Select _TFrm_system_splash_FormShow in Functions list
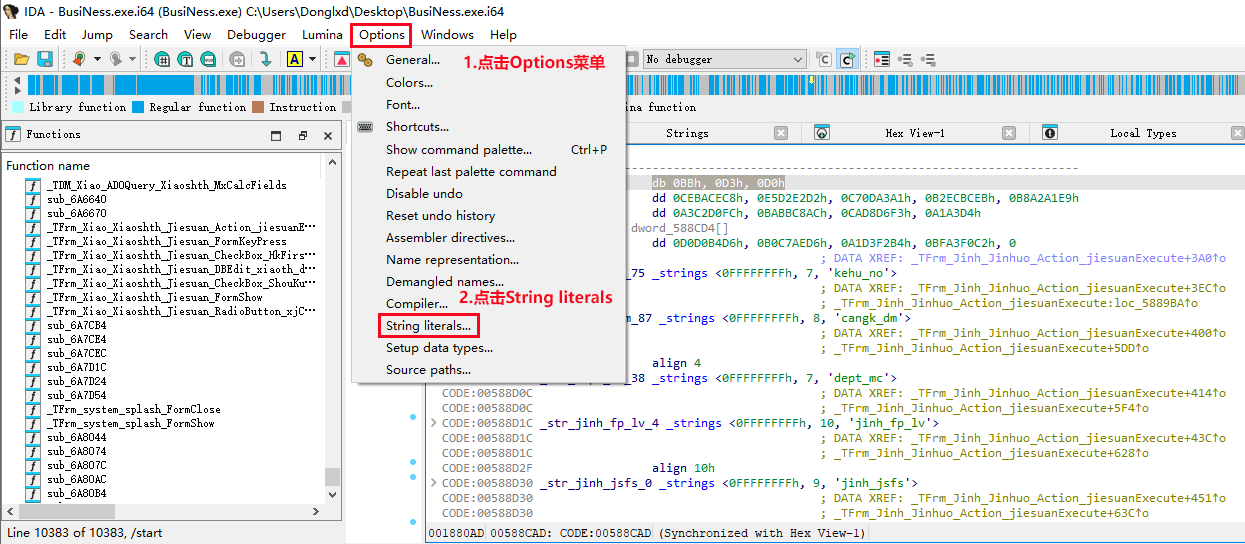The height and width of the screenshot is (544, 1245). tap(131, 423)
